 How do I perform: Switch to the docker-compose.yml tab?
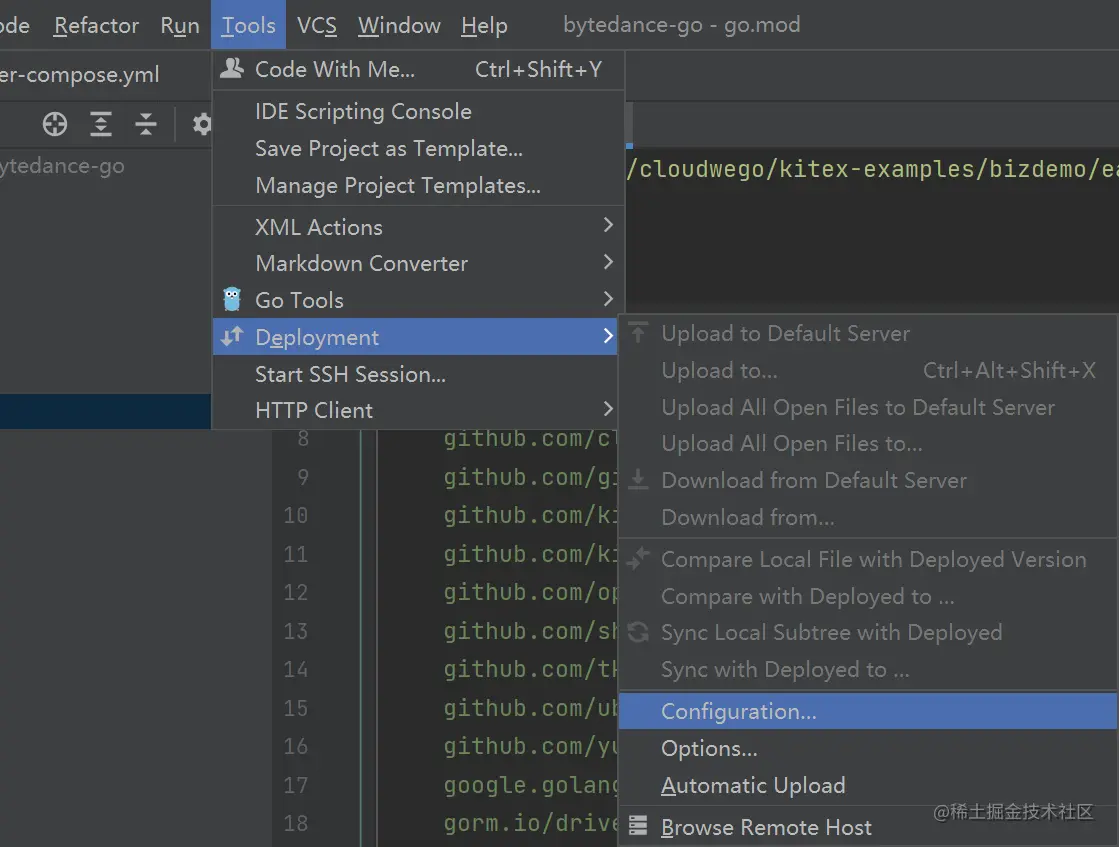coord(80,74)
